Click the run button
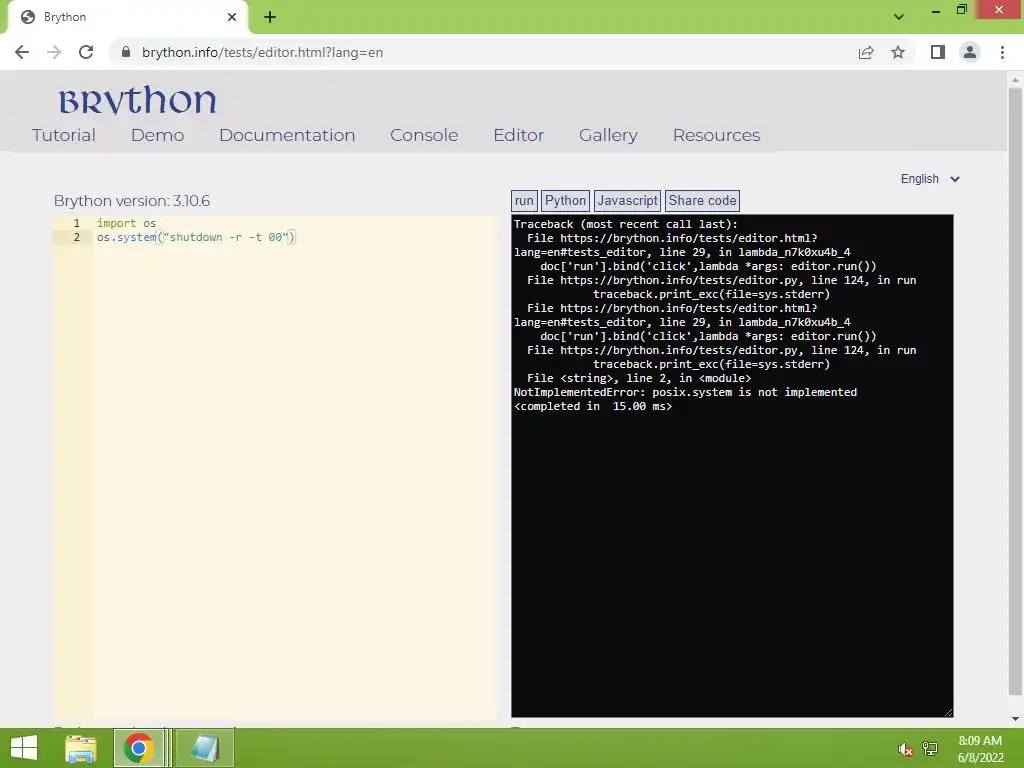The width and height of the screenshot is (1024, 768). [524, 200]
